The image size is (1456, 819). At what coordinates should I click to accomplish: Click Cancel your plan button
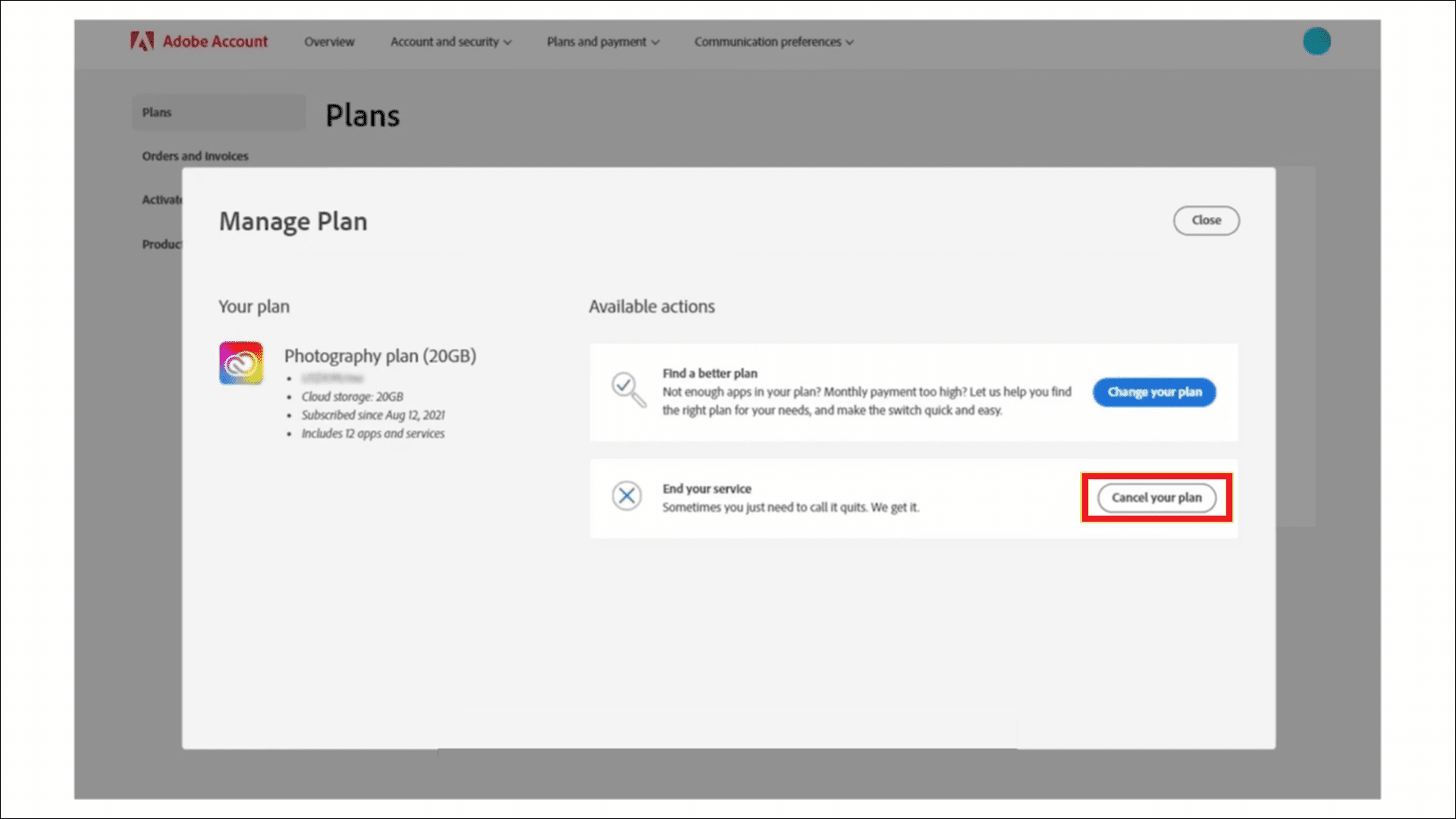click(1156, 498)
